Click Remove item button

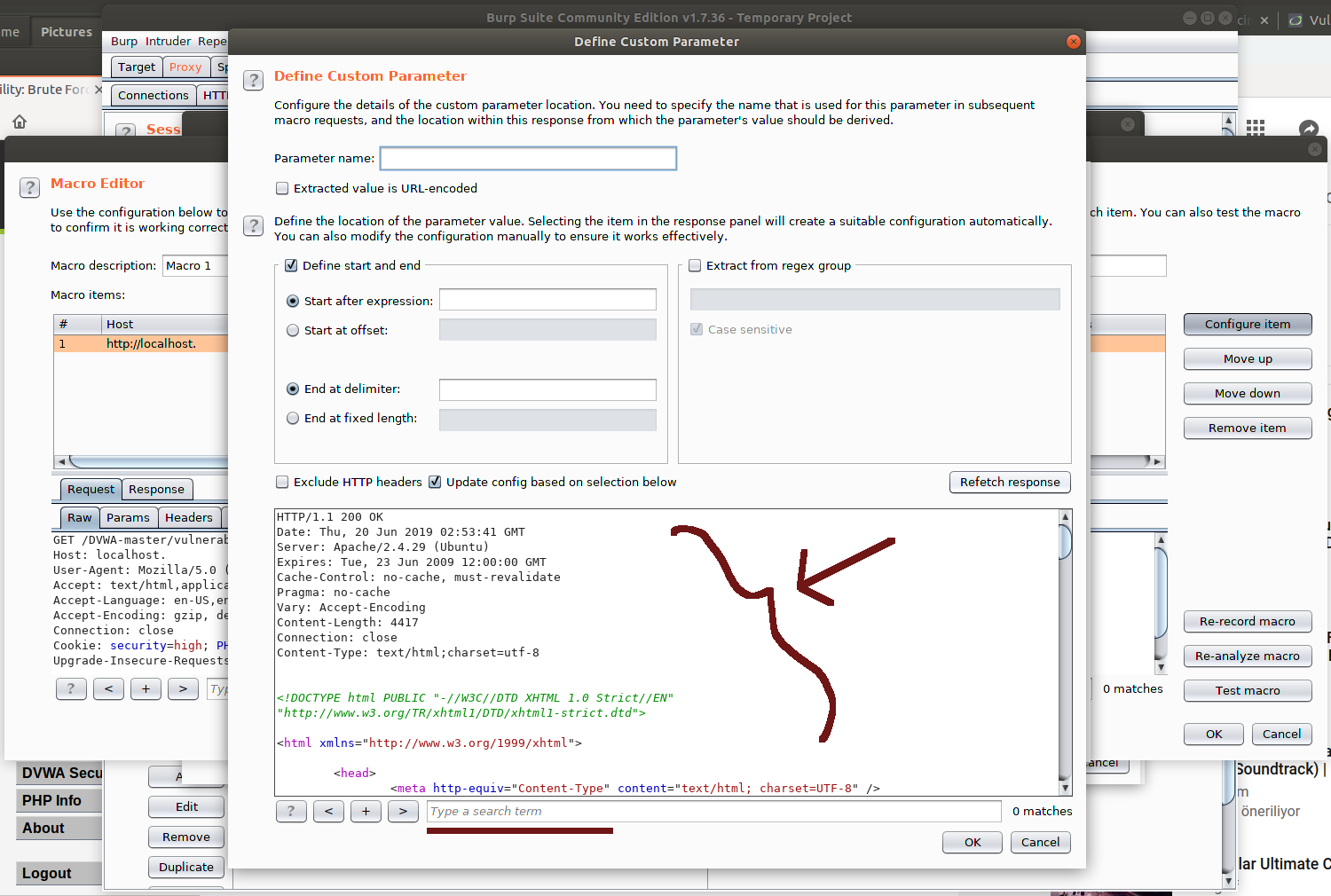coord(1248,428)
